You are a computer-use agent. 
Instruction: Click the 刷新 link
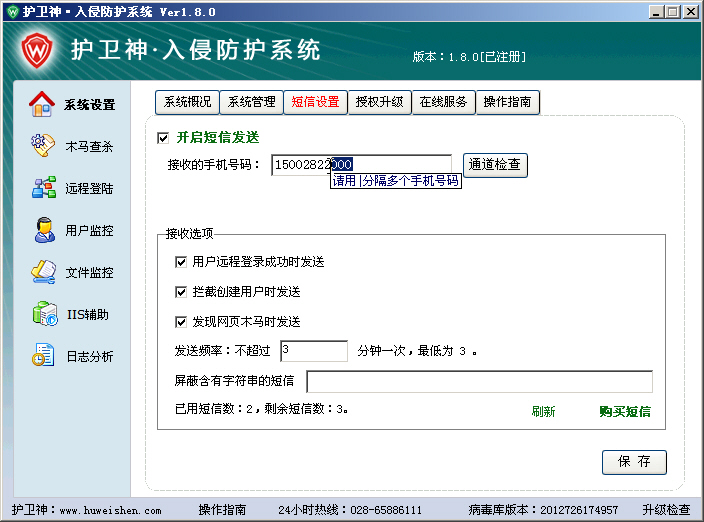[543, 412]
